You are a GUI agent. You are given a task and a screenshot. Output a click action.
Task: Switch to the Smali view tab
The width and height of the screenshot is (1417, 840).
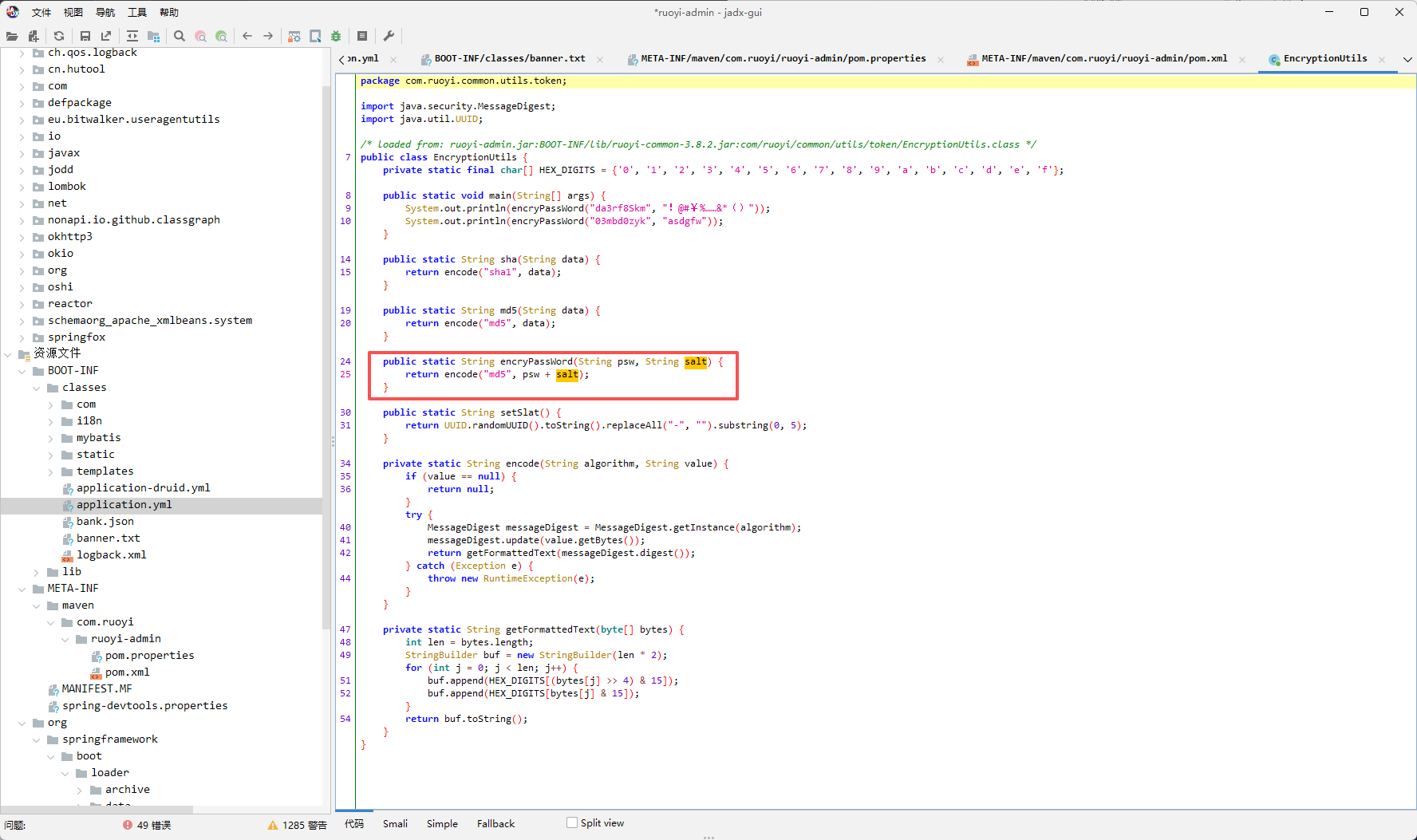395,824
